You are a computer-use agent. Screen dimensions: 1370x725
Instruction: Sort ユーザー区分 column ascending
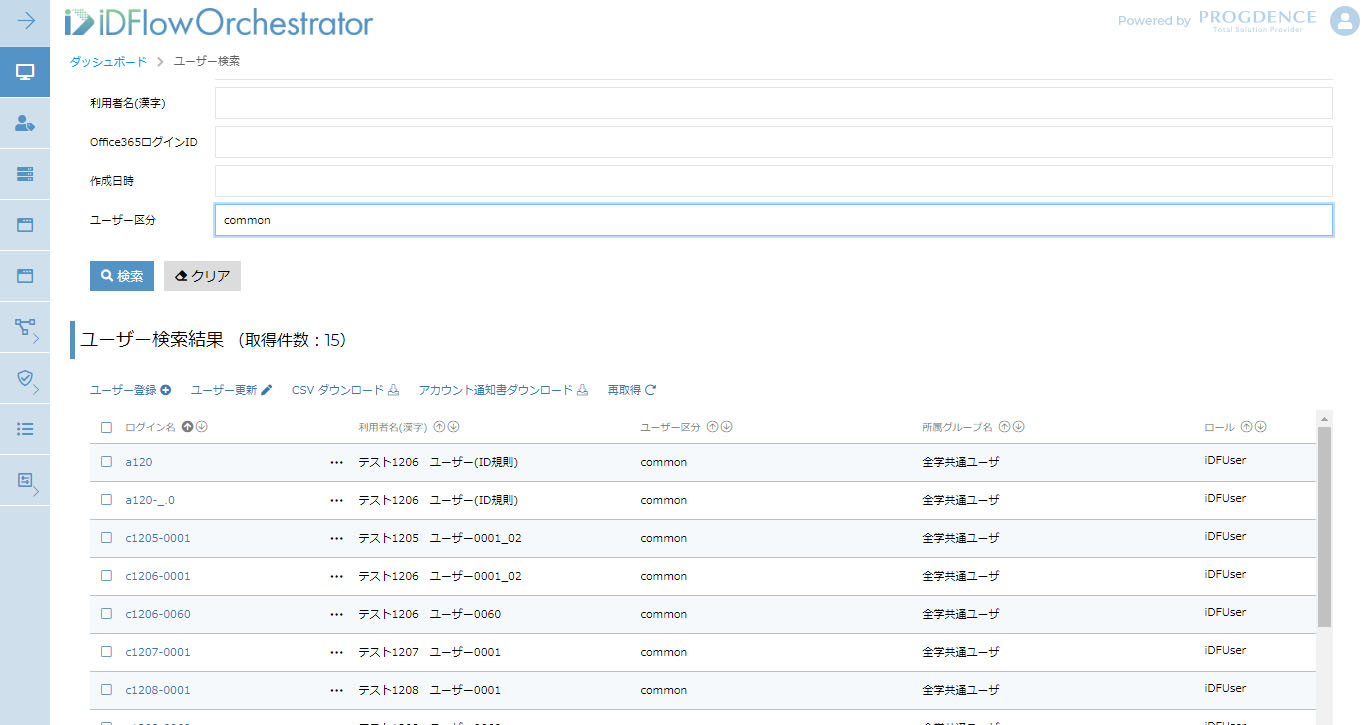[x=712, y=427]
